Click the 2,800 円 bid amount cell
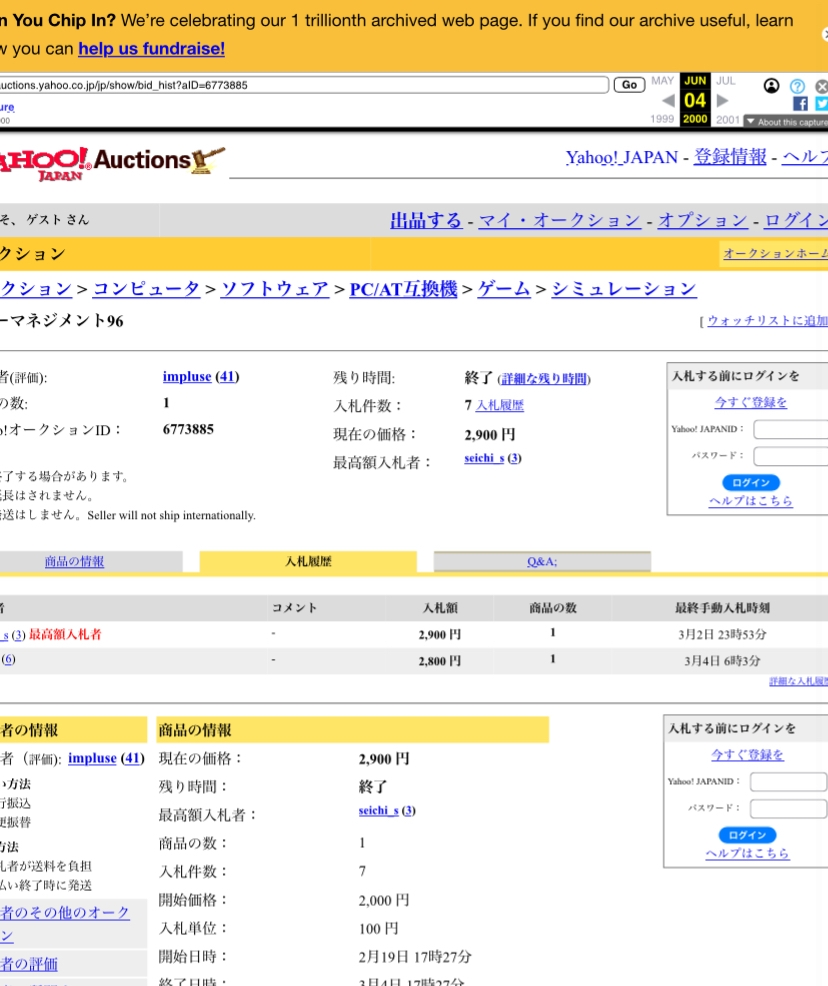 point(439,662)
